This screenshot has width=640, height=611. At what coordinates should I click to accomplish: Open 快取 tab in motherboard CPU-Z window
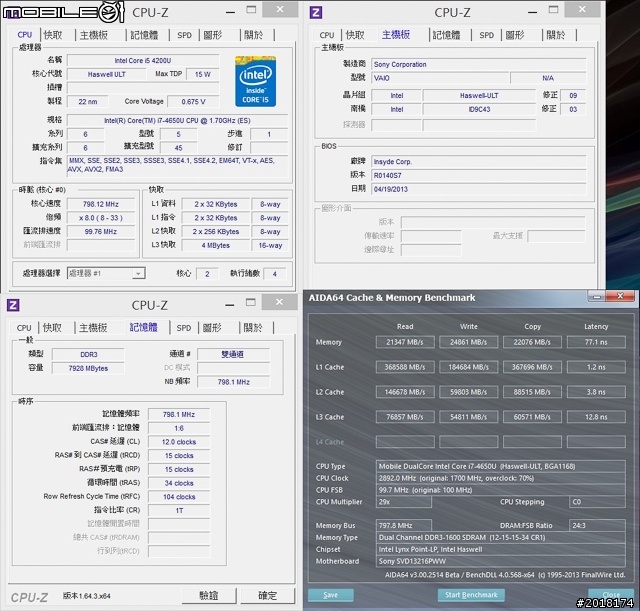[x=355, y=35]
